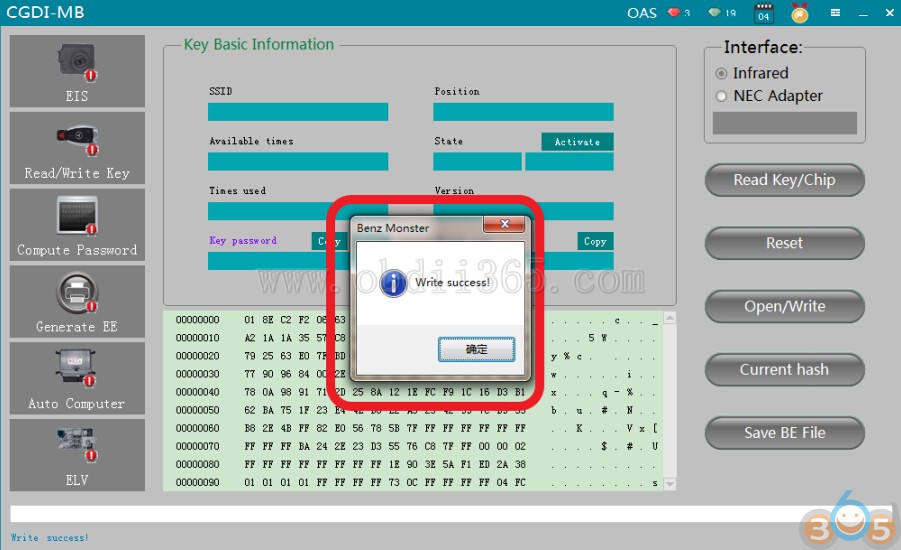Click the Save BE File button

[x=784, y=433]
